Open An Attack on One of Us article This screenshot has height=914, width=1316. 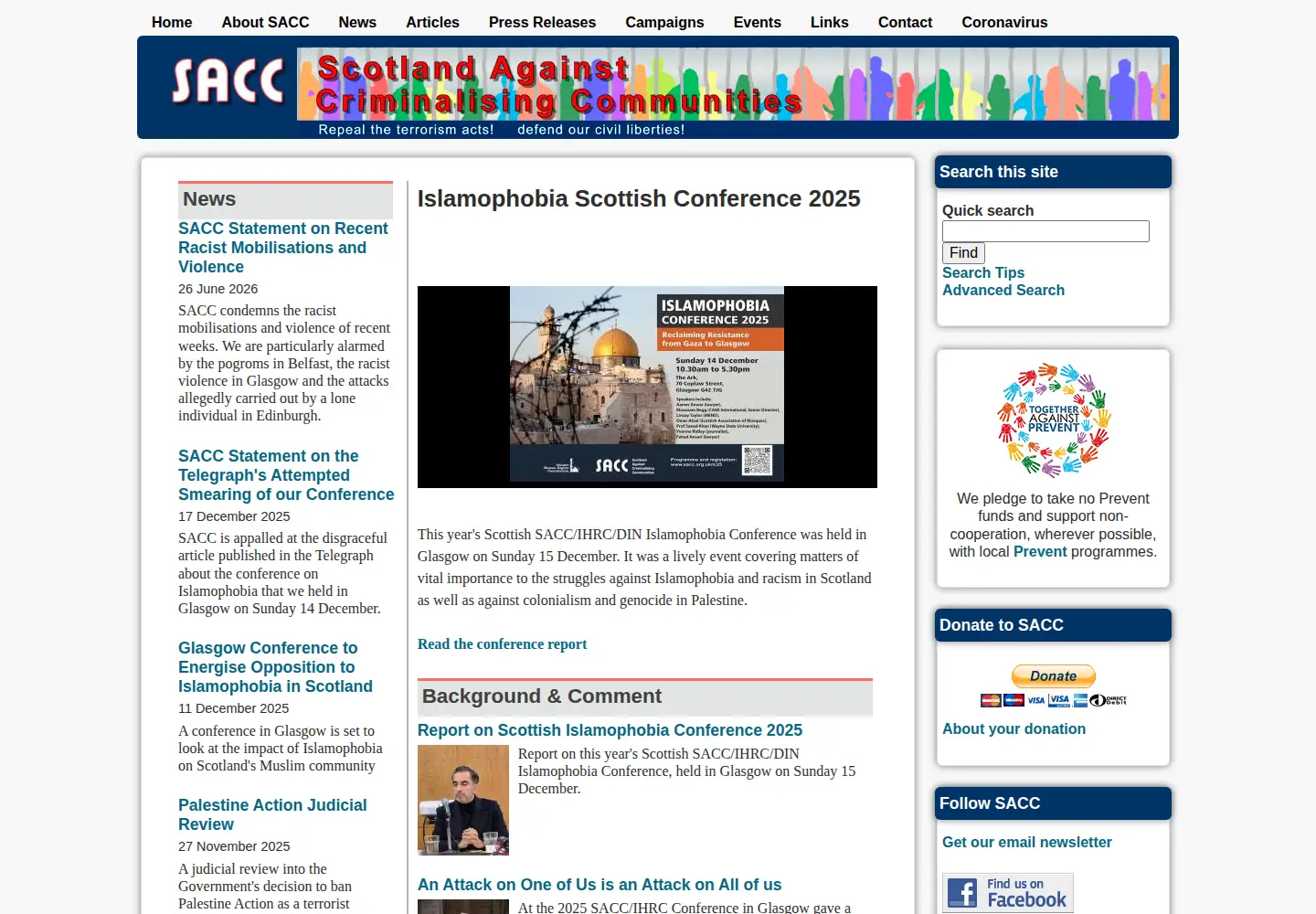tap(600, 885)
